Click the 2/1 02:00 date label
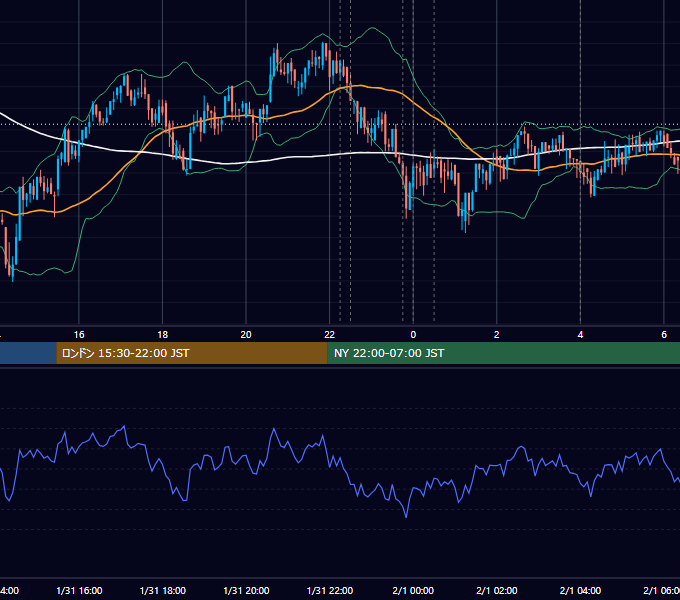This screenshot has height=600, width=680. pyautogui.click(x=497, y=590)
